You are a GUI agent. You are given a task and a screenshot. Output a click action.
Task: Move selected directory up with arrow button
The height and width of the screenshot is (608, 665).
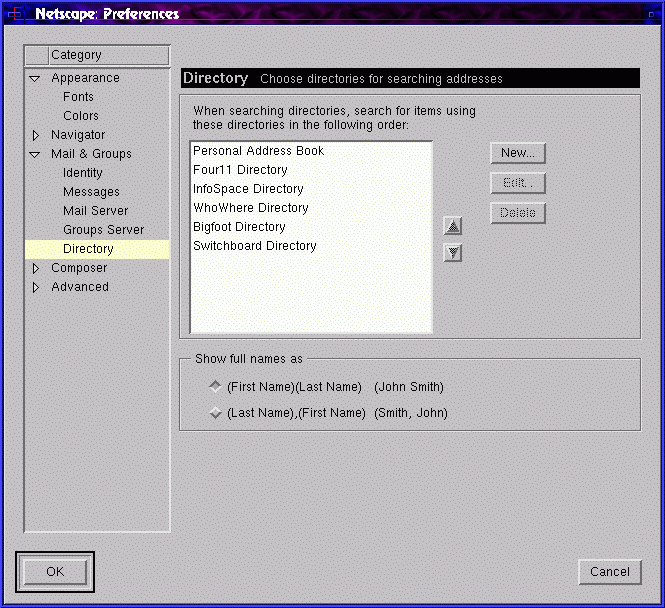(x=453, y=226)
